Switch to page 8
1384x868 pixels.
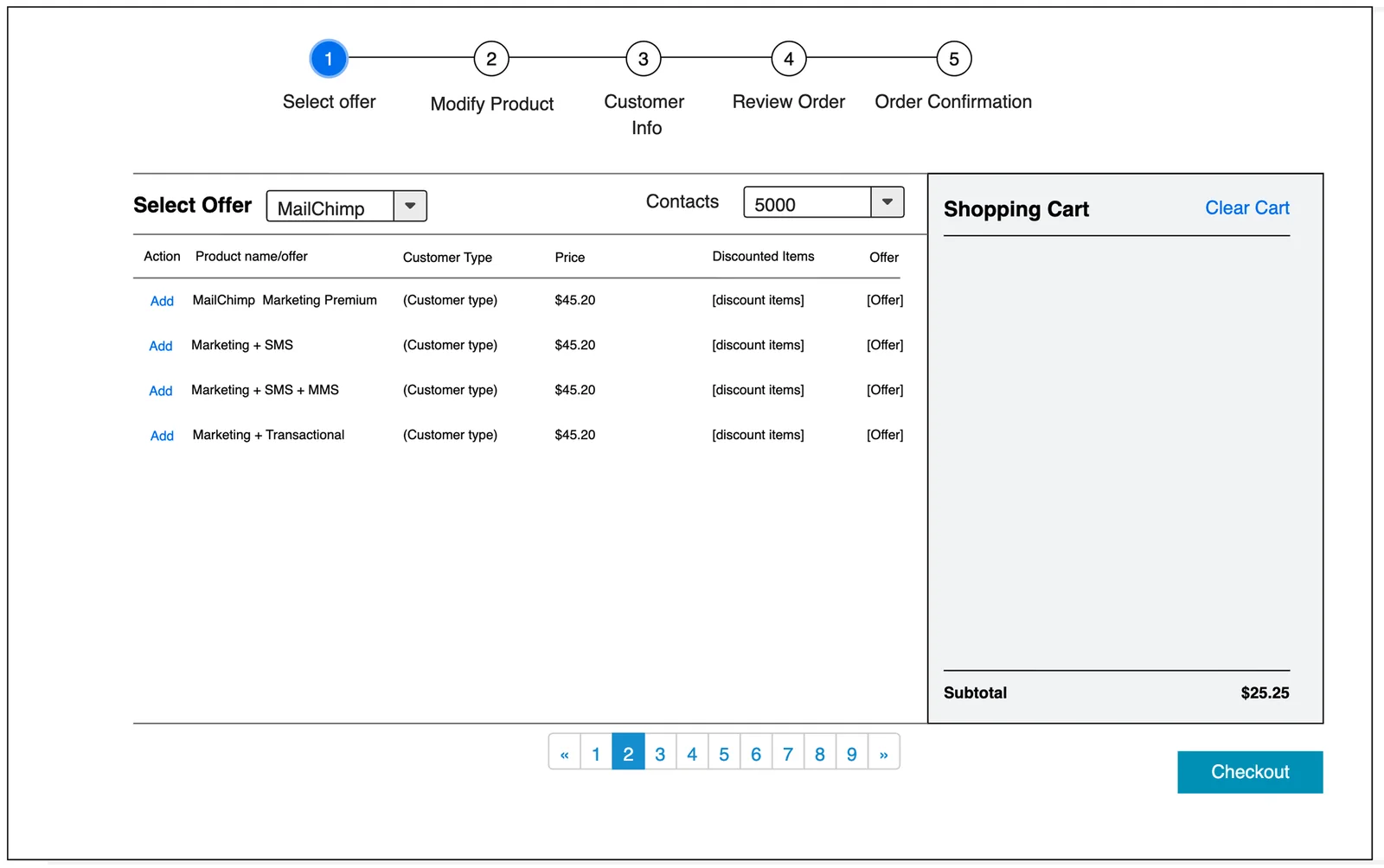[x=820, y=754]
